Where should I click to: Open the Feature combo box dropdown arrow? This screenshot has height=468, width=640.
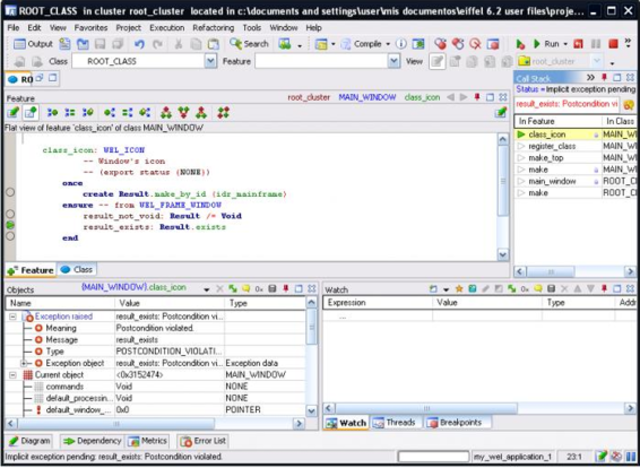(393, 62)
